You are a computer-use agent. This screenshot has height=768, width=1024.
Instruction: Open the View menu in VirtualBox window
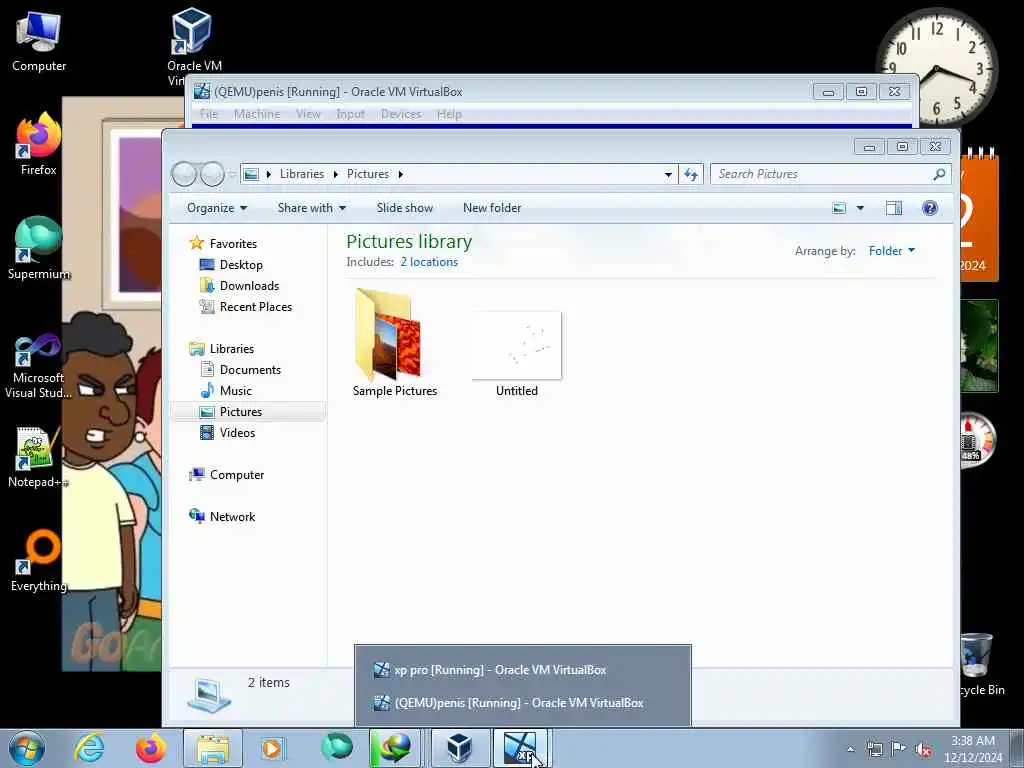point(308,114)
